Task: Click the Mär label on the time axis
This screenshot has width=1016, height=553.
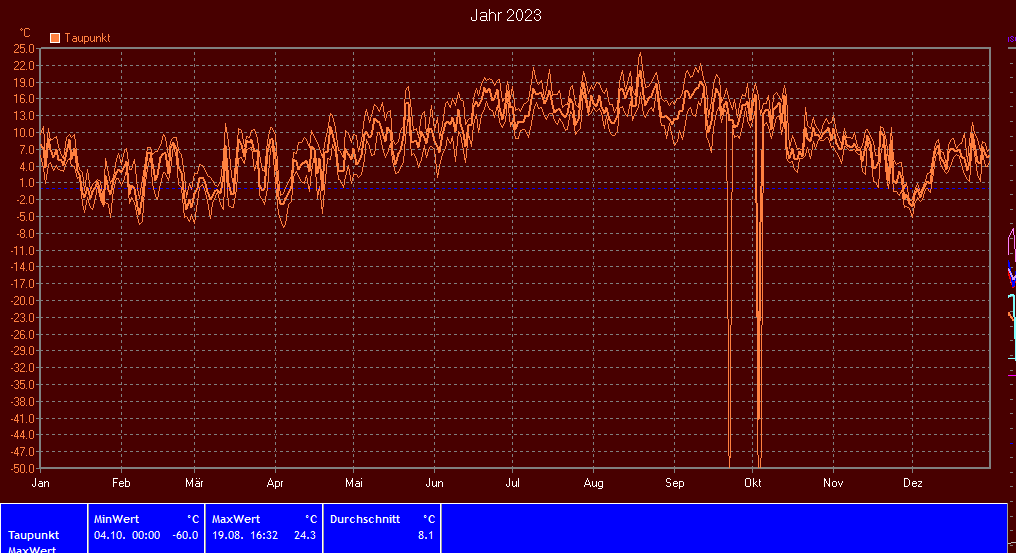Action: (x=194, y=482)
